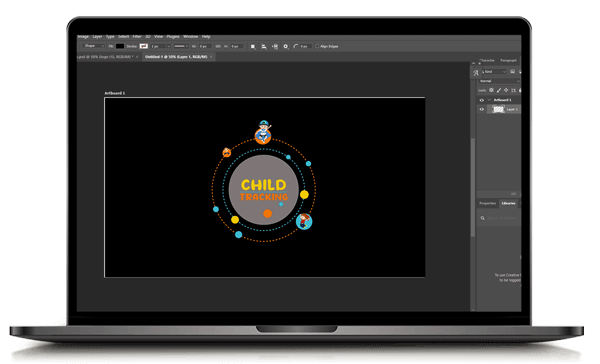Click the black Fill color swatch
600x364 pixels.
(x=120, y=46)
